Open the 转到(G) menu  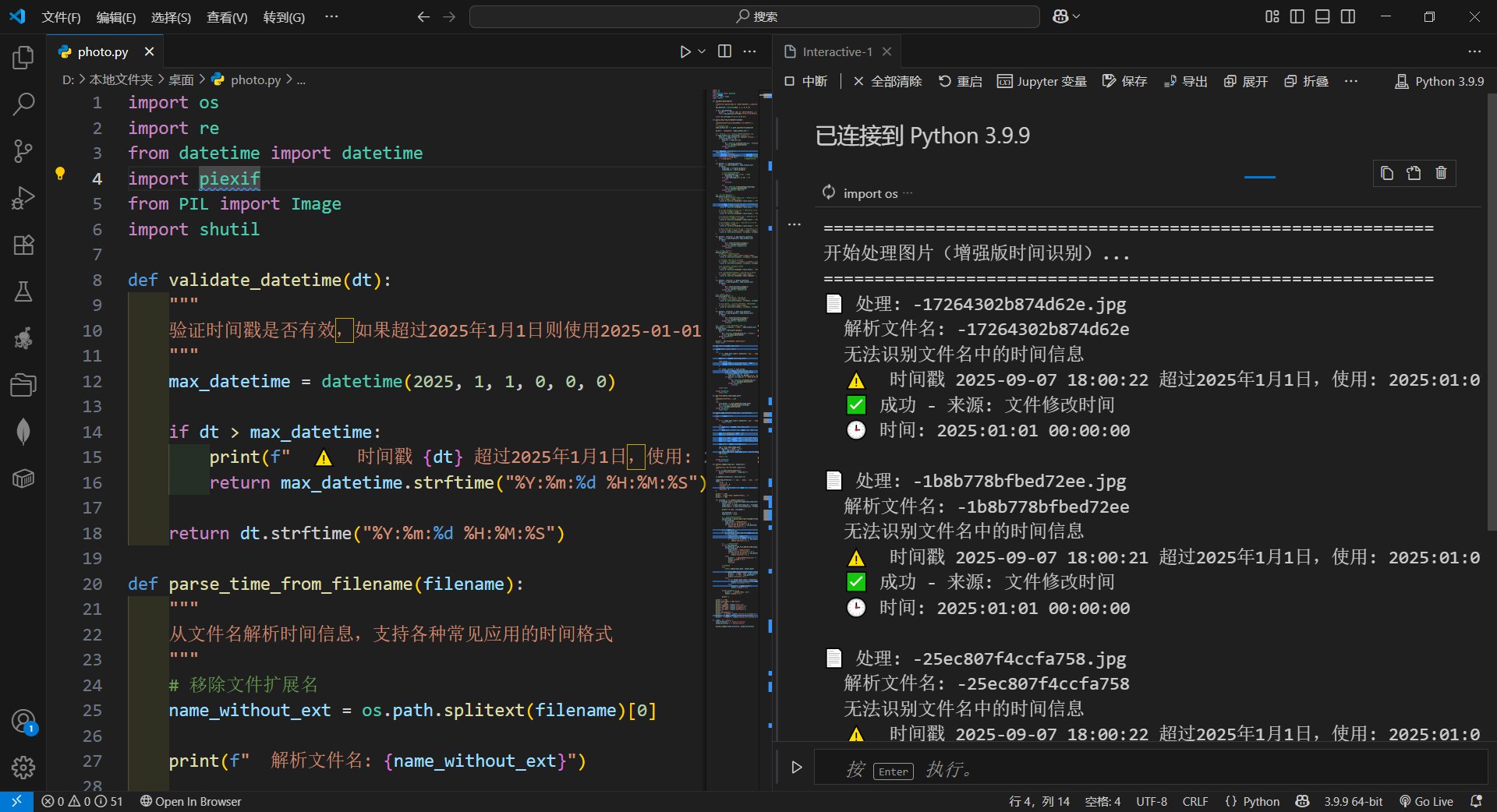(x=284, y=17)
